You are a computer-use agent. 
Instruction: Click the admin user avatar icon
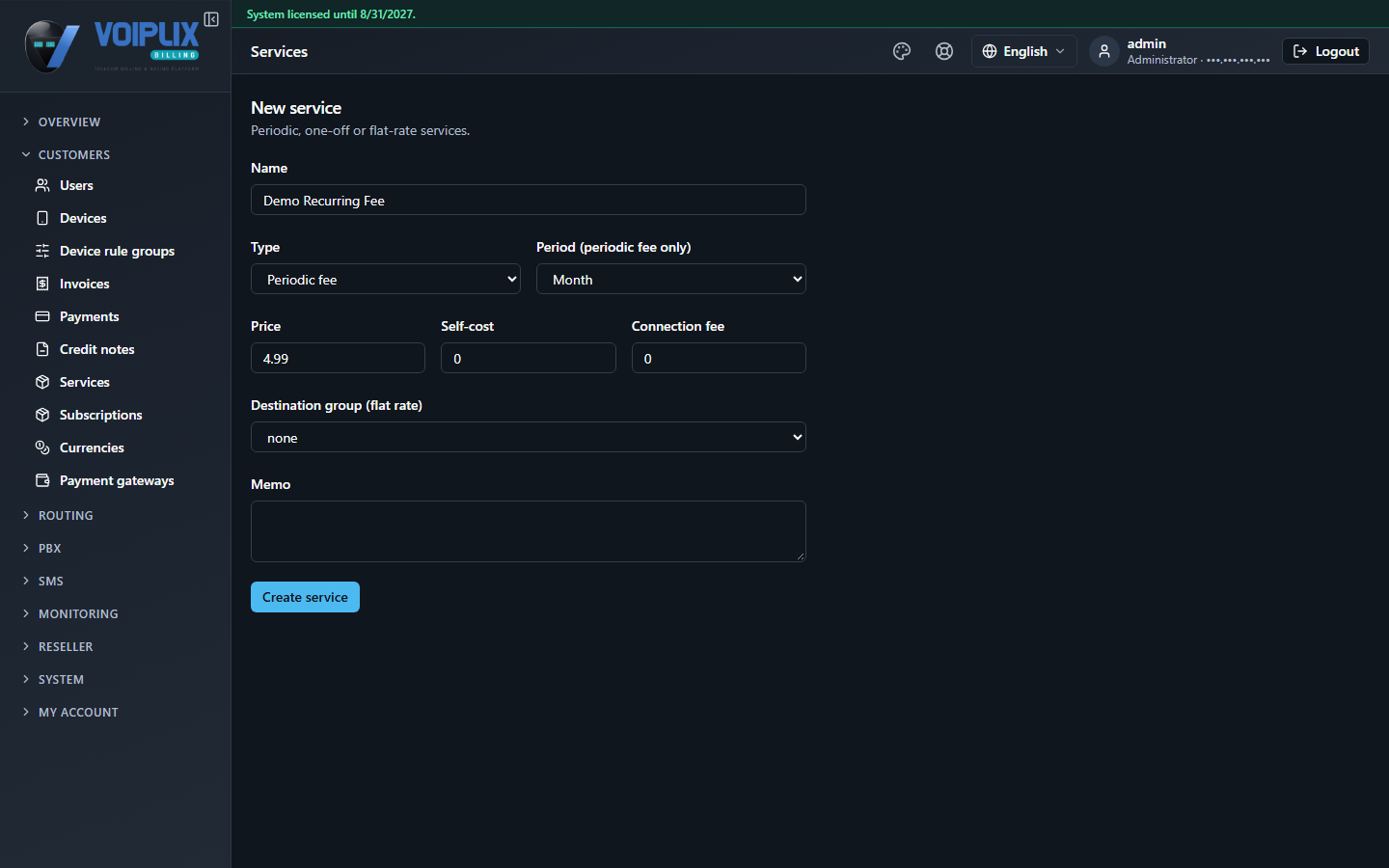tap(1104, 51)
